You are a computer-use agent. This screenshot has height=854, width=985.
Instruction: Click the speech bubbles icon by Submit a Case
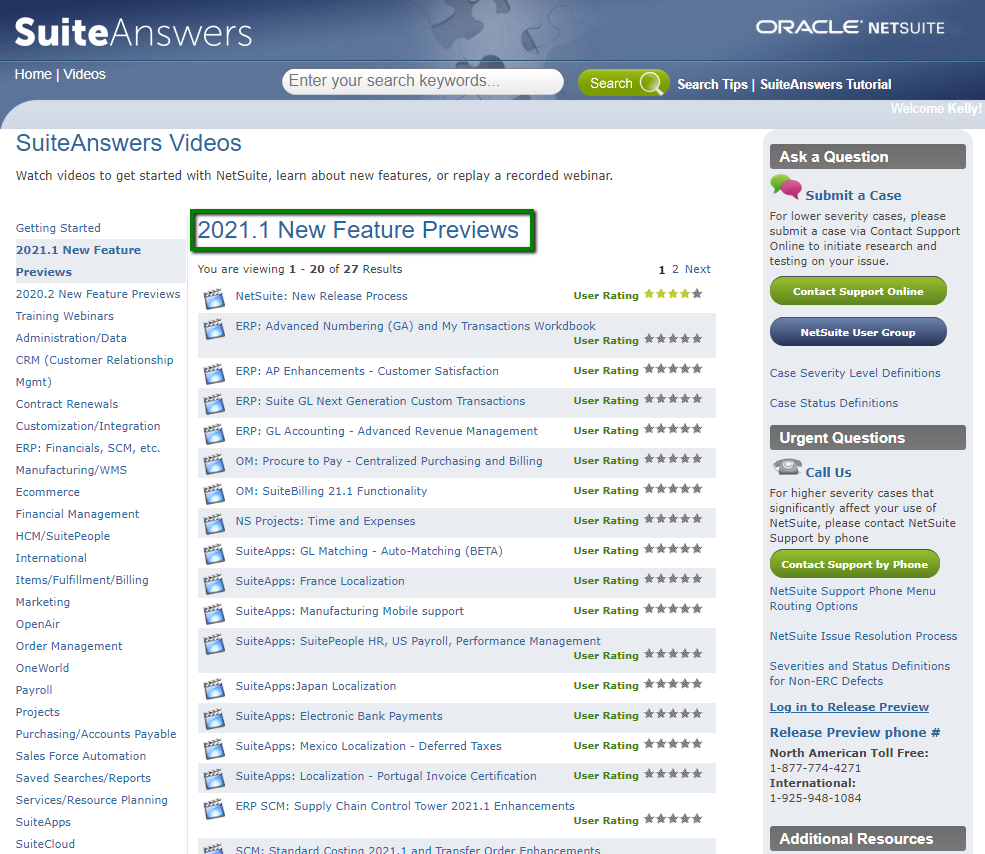tap(786, 188)
